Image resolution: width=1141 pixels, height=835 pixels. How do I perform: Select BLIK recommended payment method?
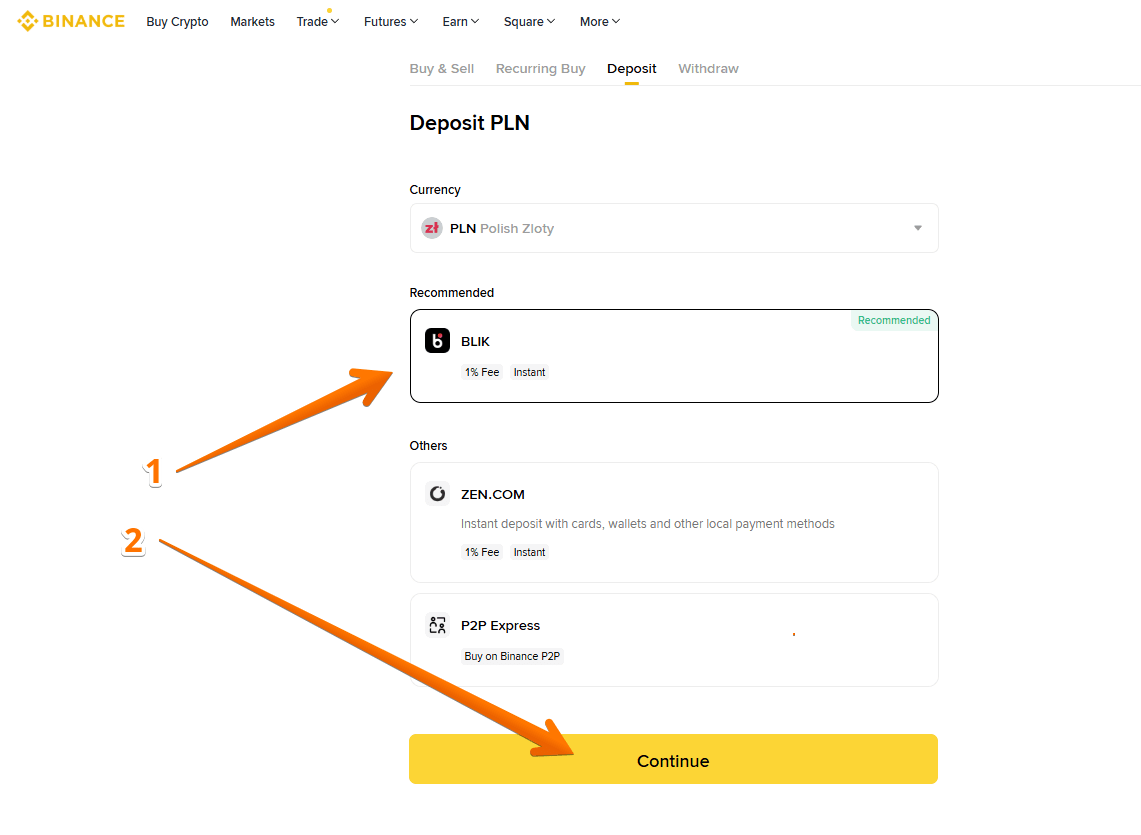673,355
